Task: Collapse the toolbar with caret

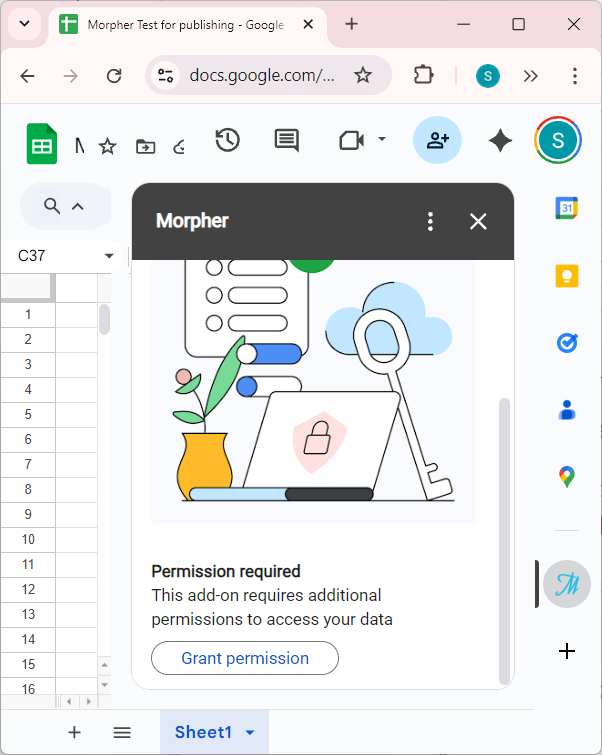Action: click(78, 207)
